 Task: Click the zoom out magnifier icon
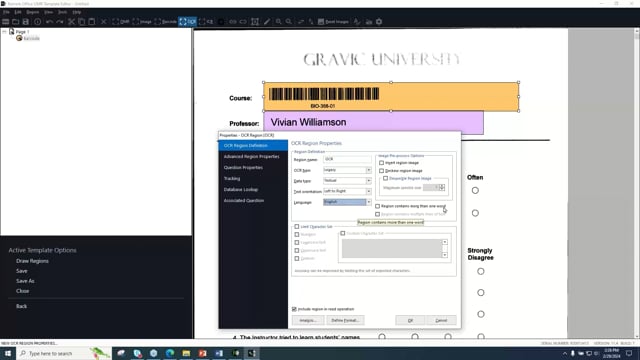(289, 22)
